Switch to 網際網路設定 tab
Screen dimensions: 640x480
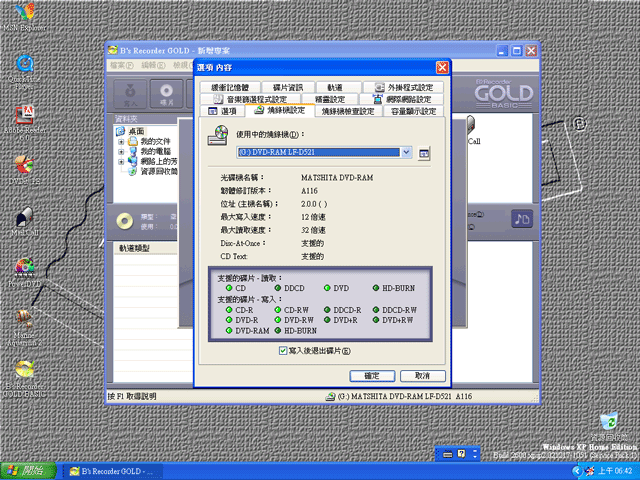coord(401,99)
